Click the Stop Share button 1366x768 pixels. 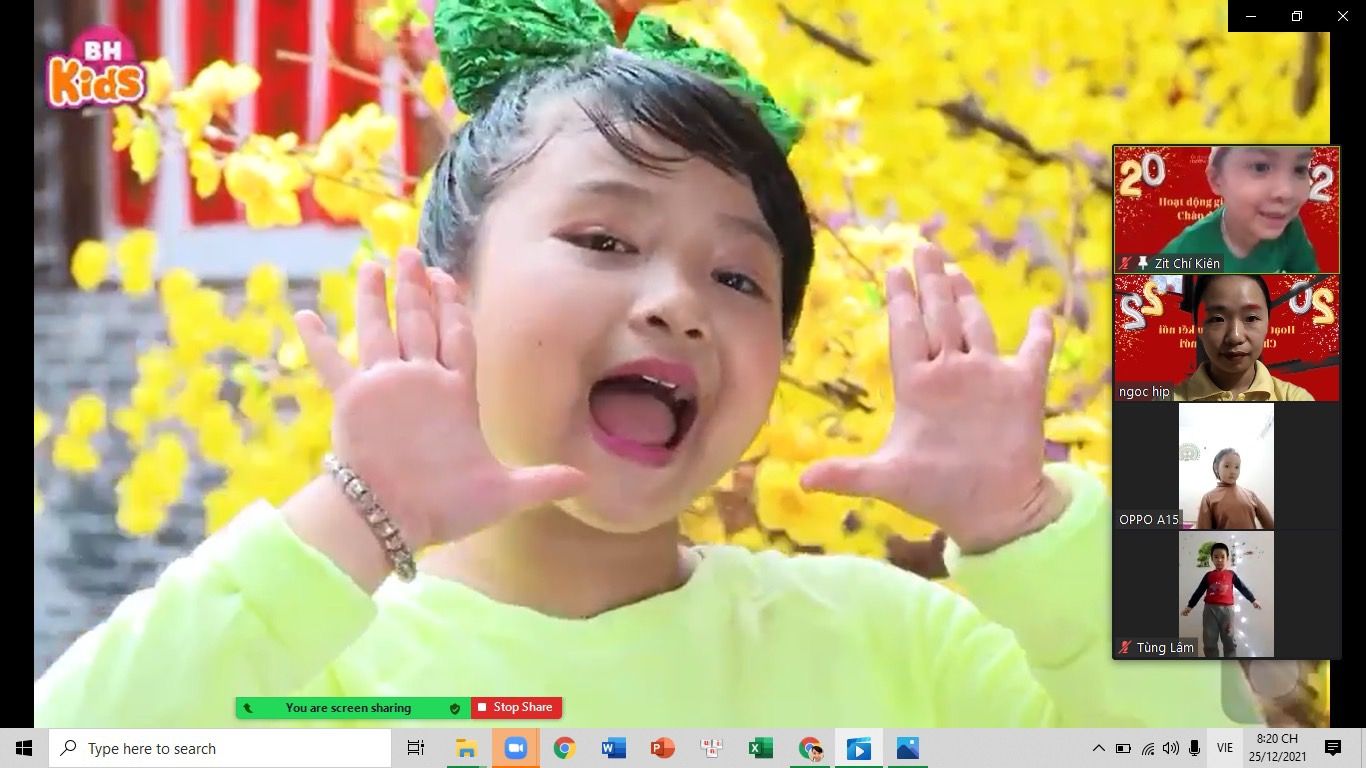pos(516,708)
